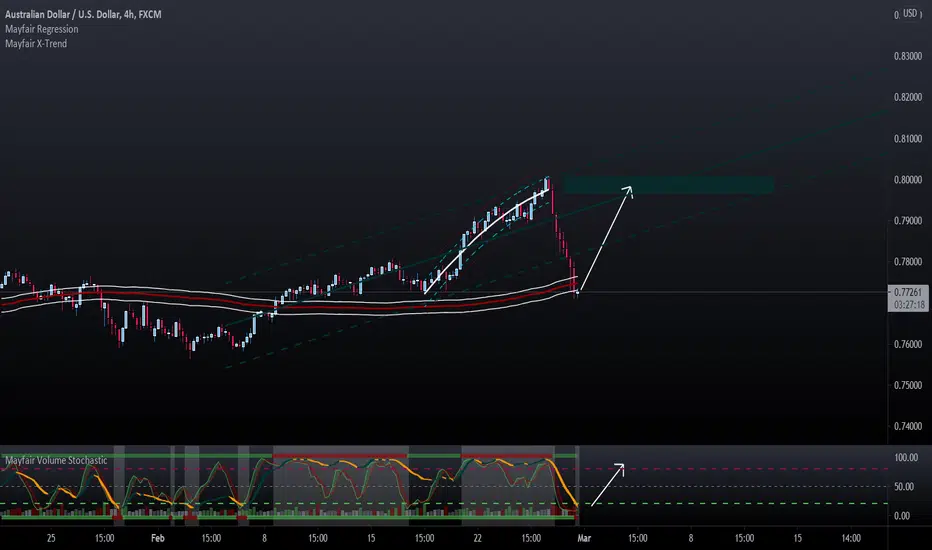Click the Mar label on the time axis

(584, 538)
